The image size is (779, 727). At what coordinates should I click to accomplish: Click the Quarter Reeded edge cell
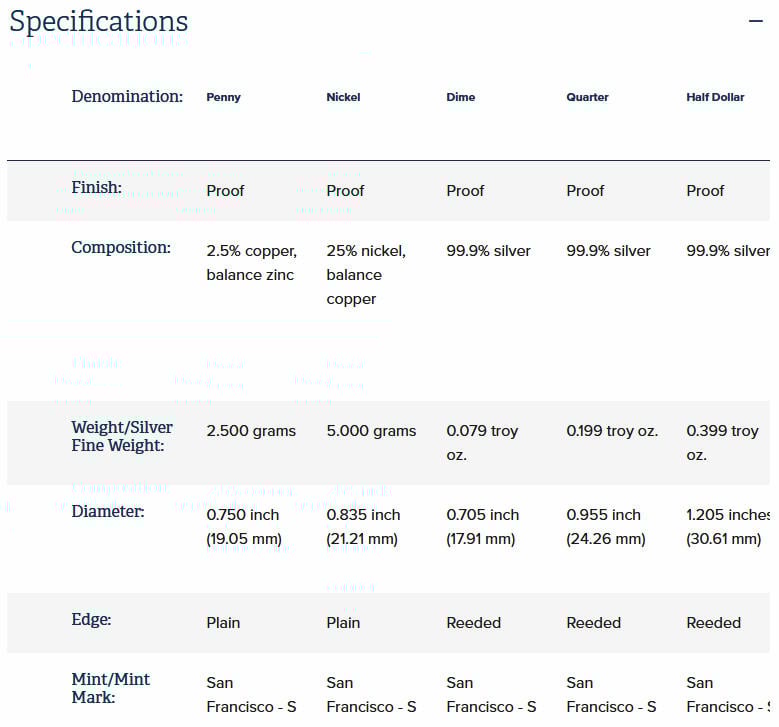594,623
